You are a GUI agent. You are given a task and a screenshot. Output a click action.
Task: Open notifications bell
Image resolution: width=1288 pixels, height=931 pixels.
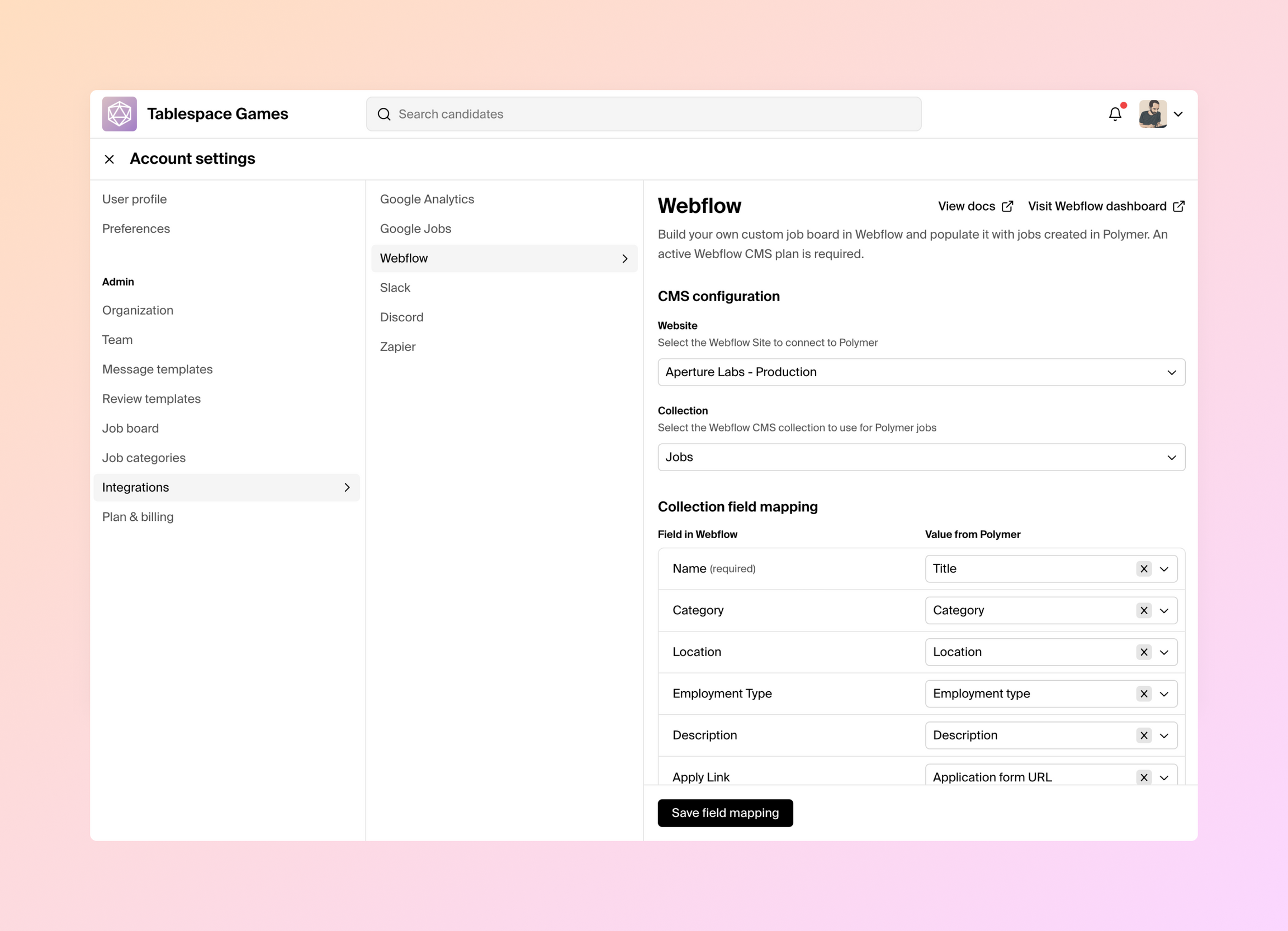click(1115, 114)
